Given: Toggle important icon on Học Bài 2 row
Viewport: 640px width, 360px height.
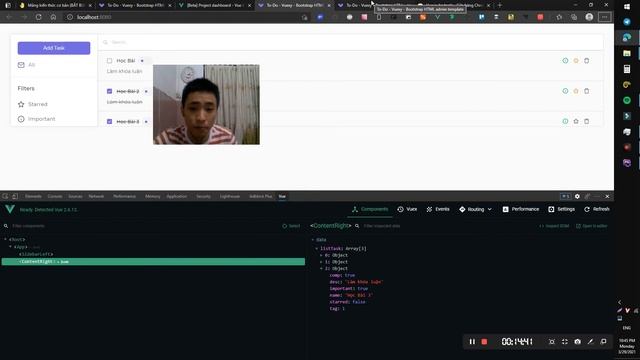Looking at the screenshot, I should [565, 91].
